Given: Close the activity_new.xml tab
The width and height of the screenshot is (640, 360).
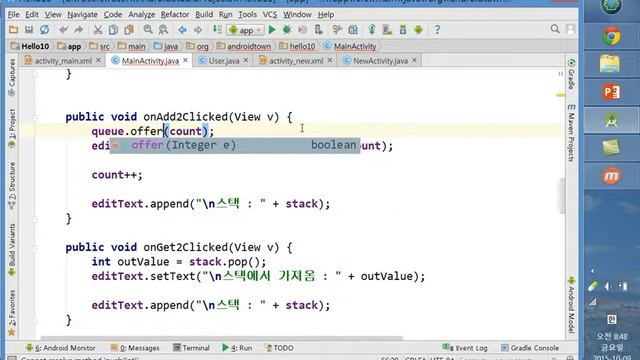Looking at the screenshot, I should point(330,60).
